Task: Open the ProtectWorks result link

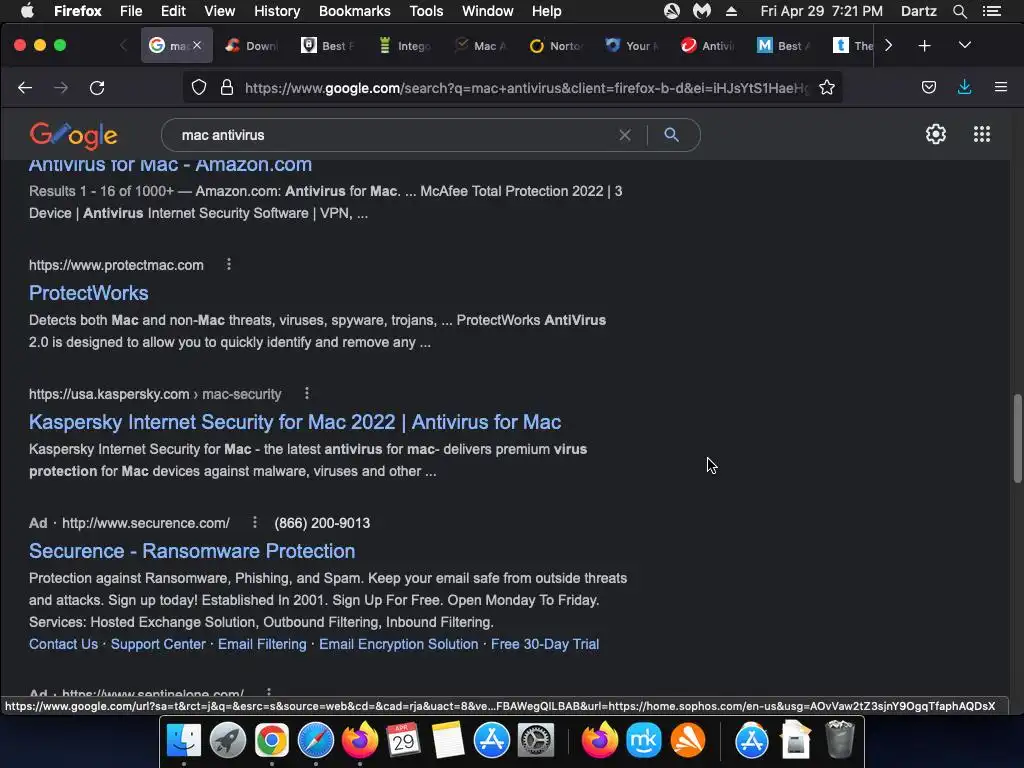Action: [x=89, y=293]
